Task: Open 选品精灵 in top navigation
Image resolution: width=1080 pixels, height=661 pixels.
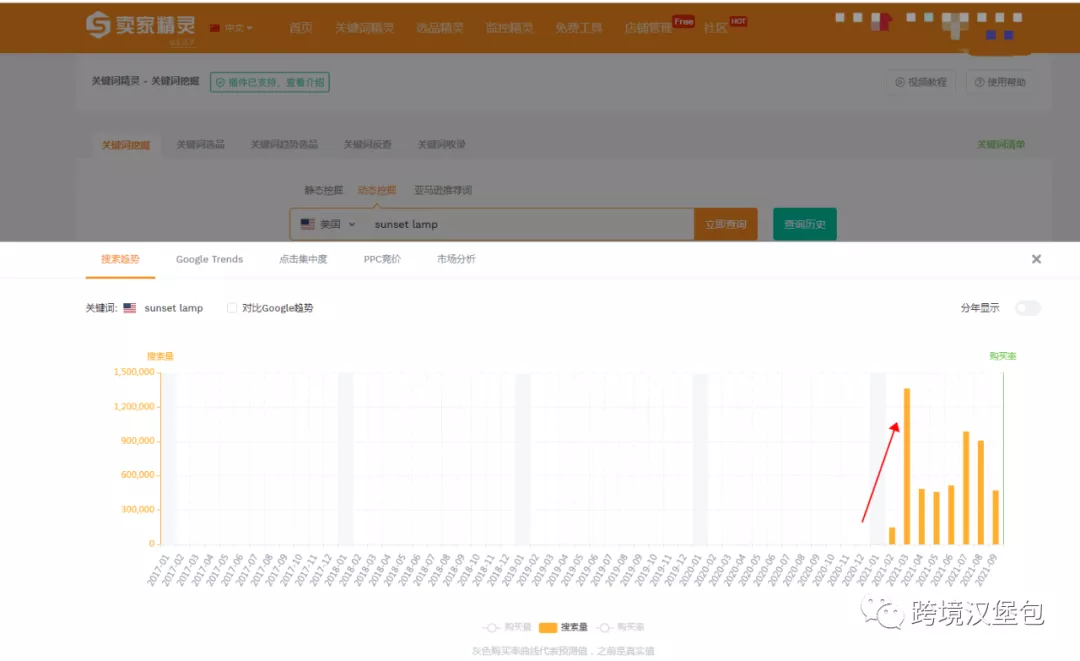Action: [x=439, y=28]
